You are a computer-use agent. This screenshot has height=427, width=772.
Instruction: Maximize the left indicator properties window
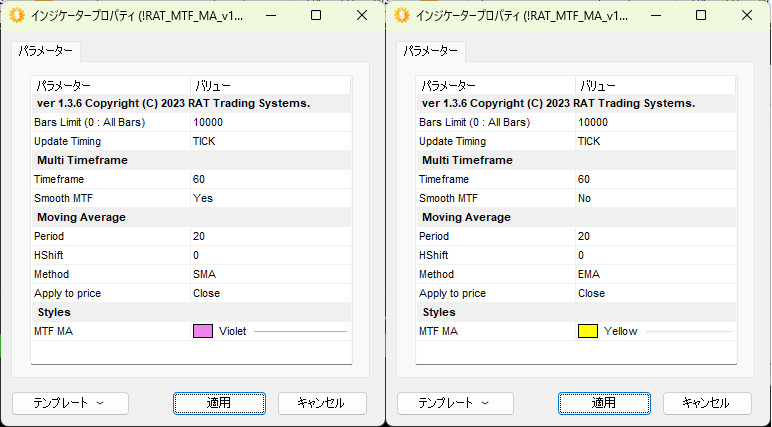[316, 16]
